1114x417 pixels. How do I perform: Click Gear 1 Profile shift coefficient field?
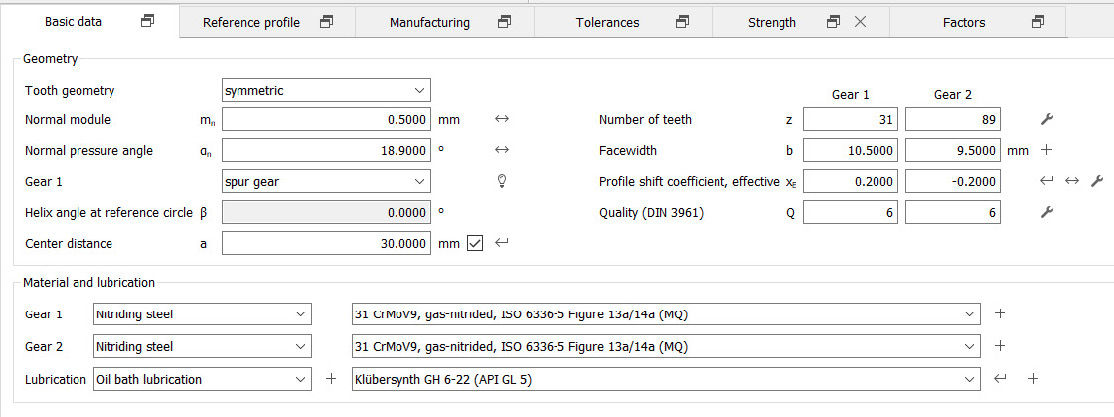pos(851,181)
